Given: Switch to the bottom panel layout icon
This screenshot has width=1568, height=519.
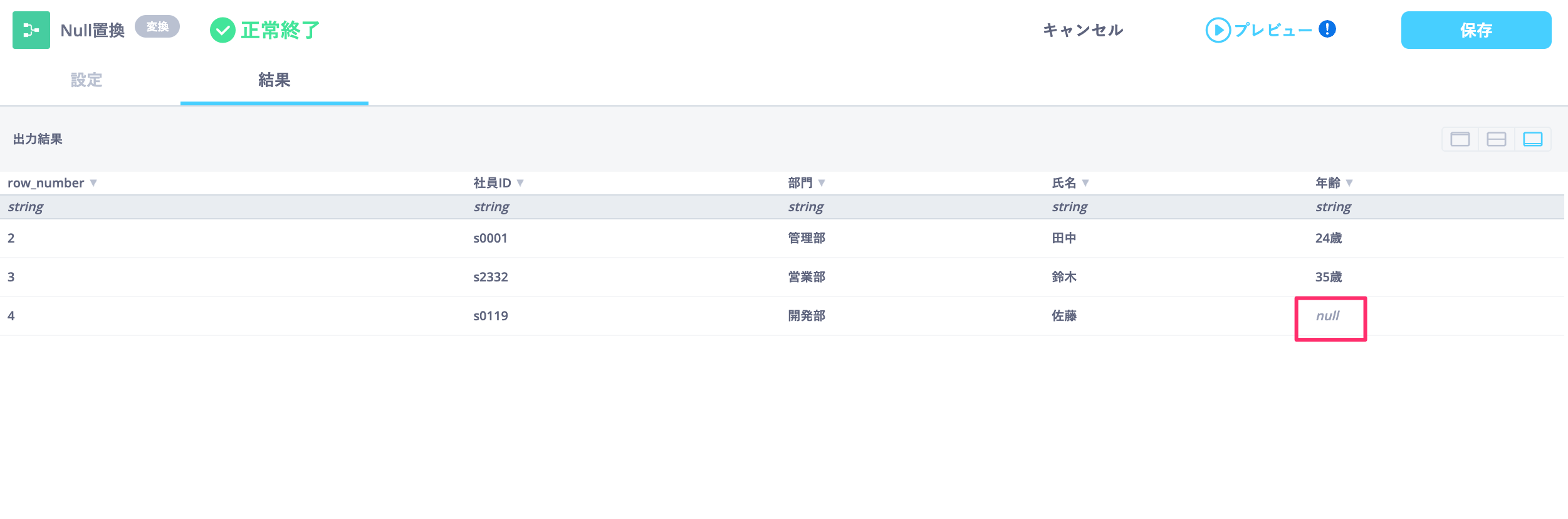Looking at the screenshot, I should pyautogui.click(x=1532, y=139).
